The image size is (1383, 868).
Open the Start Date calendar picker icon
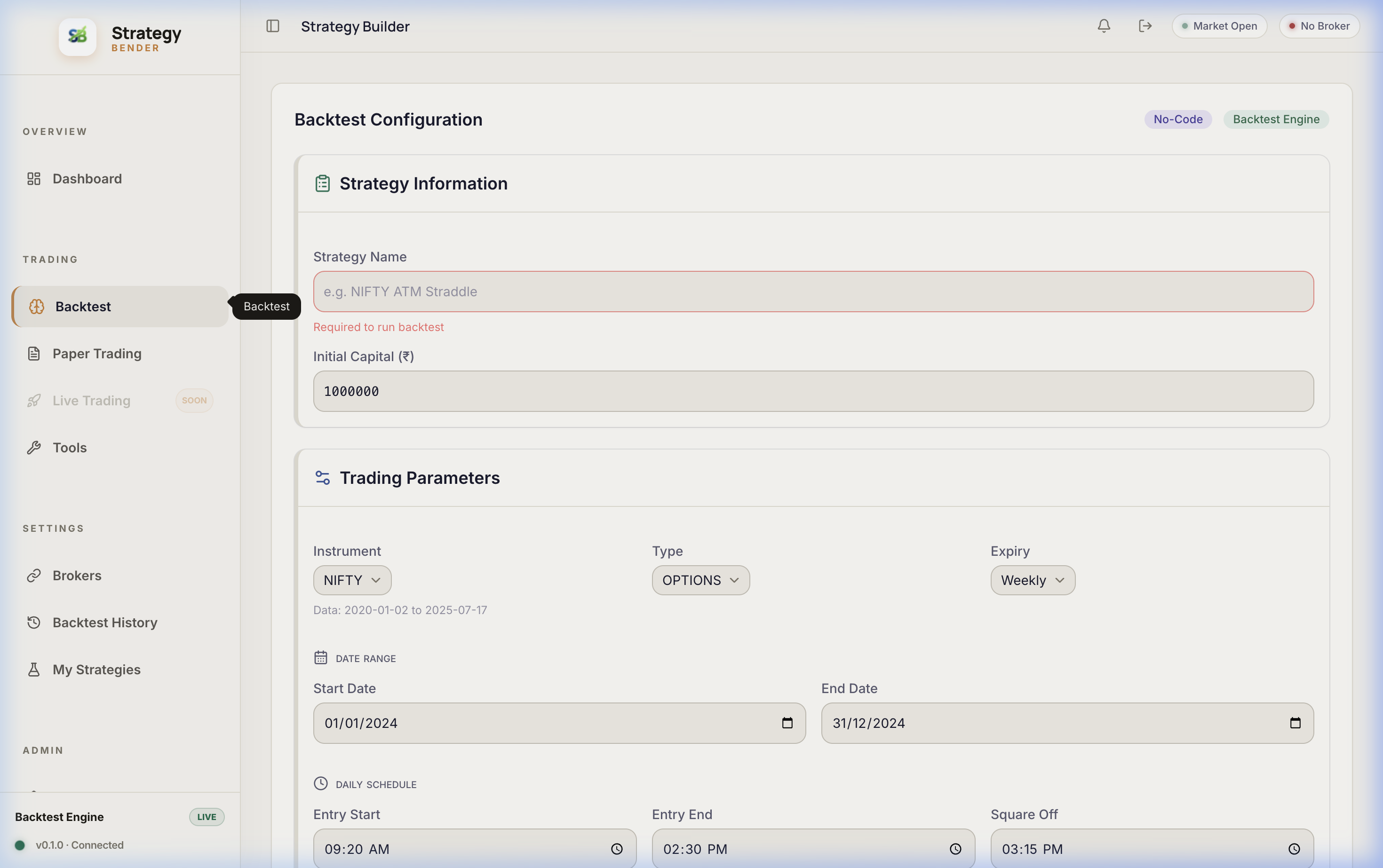pyautogui.click(x=787, y=723)
